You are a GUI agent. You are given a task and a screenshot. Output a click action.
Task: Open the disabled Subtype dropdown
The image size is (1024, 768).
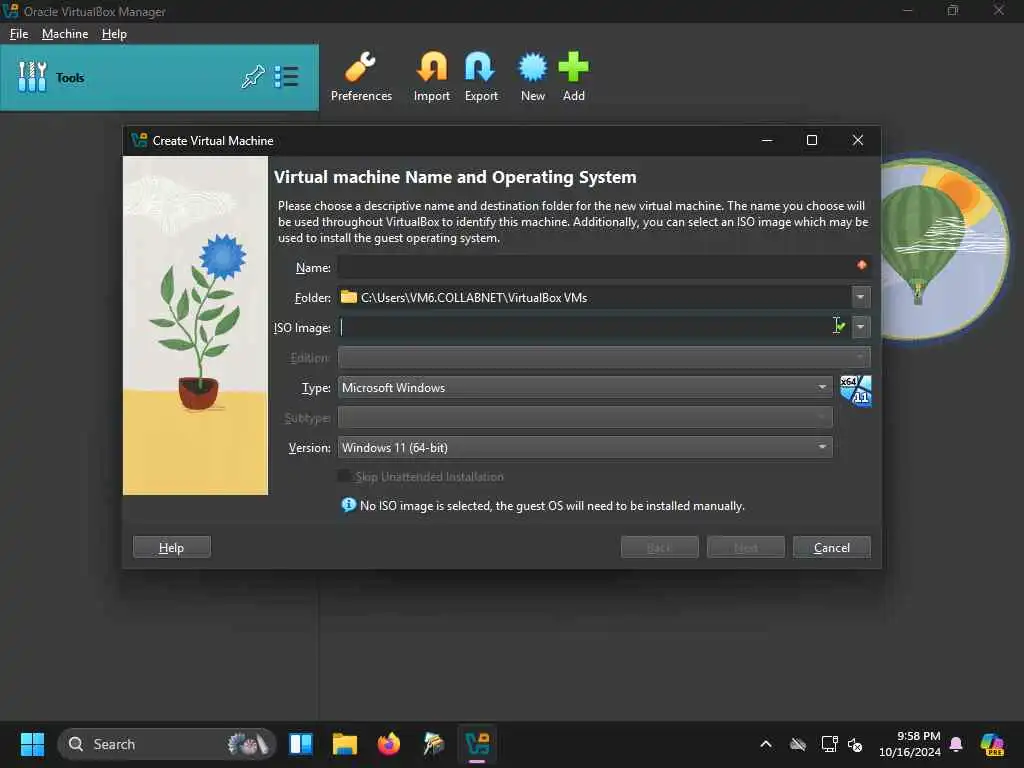click(584, 417)
